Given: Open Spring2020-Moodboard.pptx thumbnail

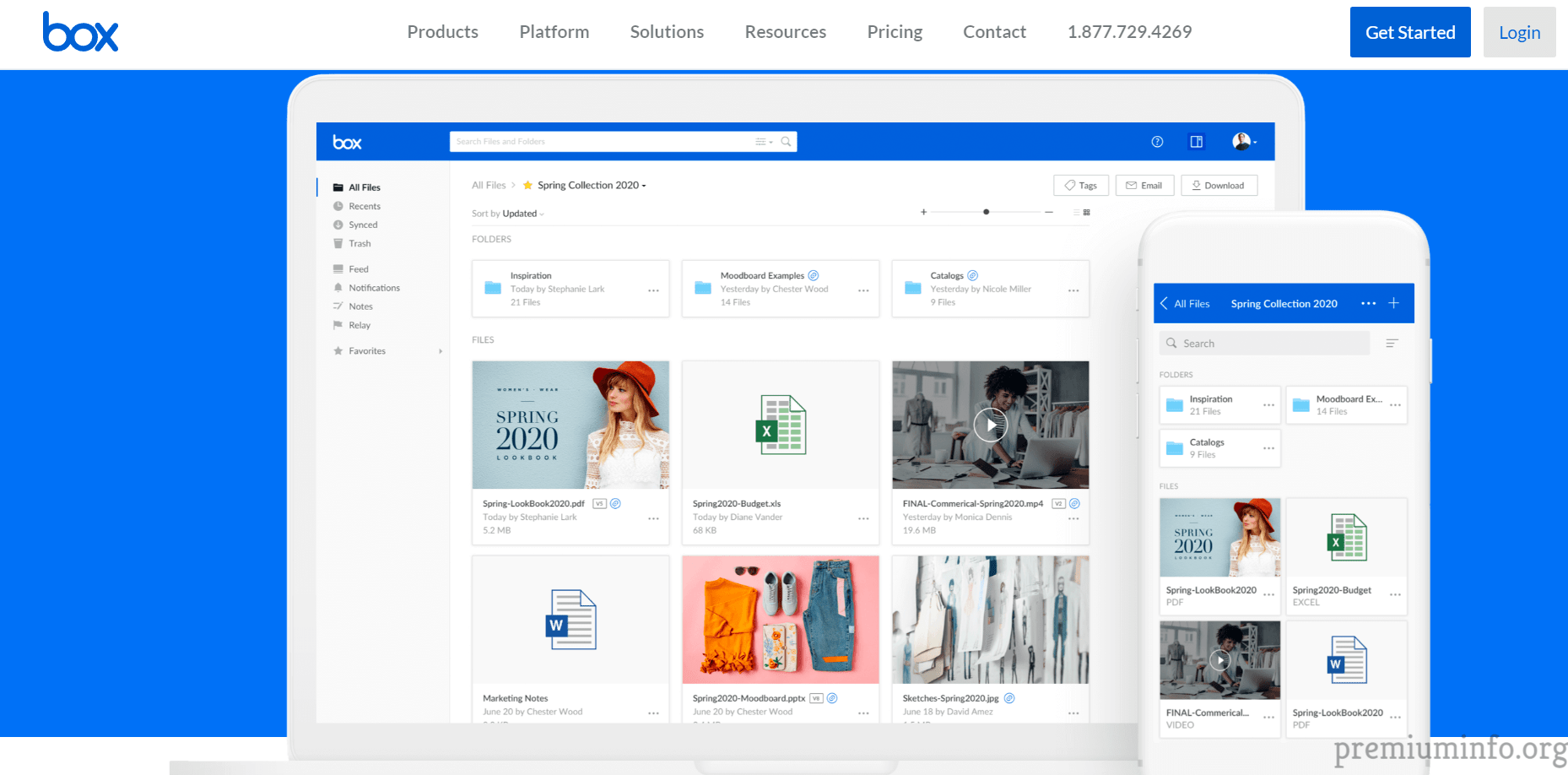Looking at the screenshot, I should (x=781, y=620).
